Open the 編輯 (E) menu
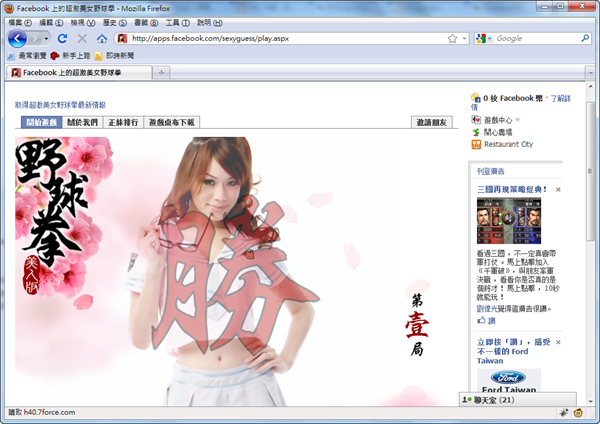 point(51,23)
